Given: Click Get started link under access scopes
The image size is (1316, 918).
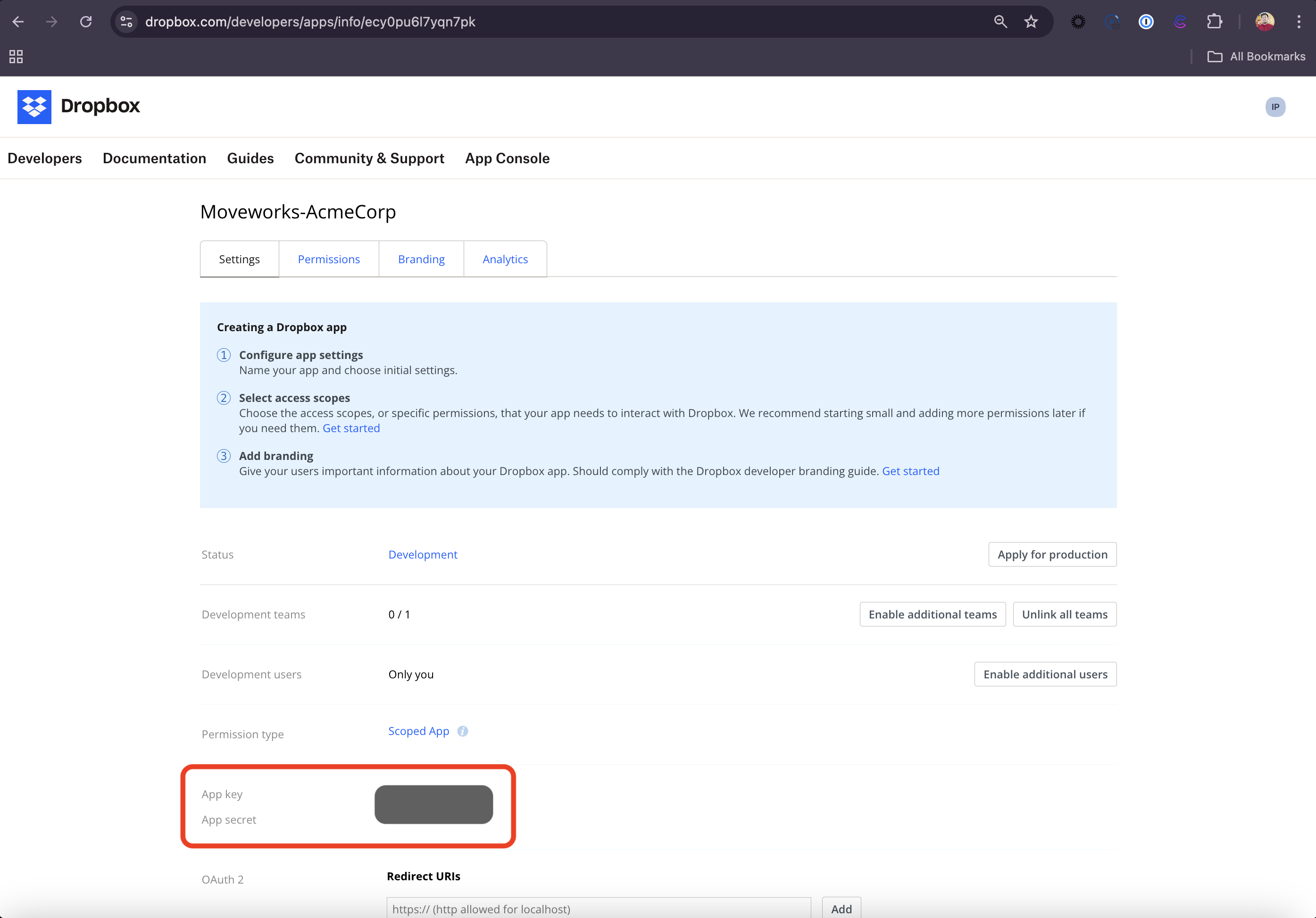Looking at the screenshot, I should point(351,428).
